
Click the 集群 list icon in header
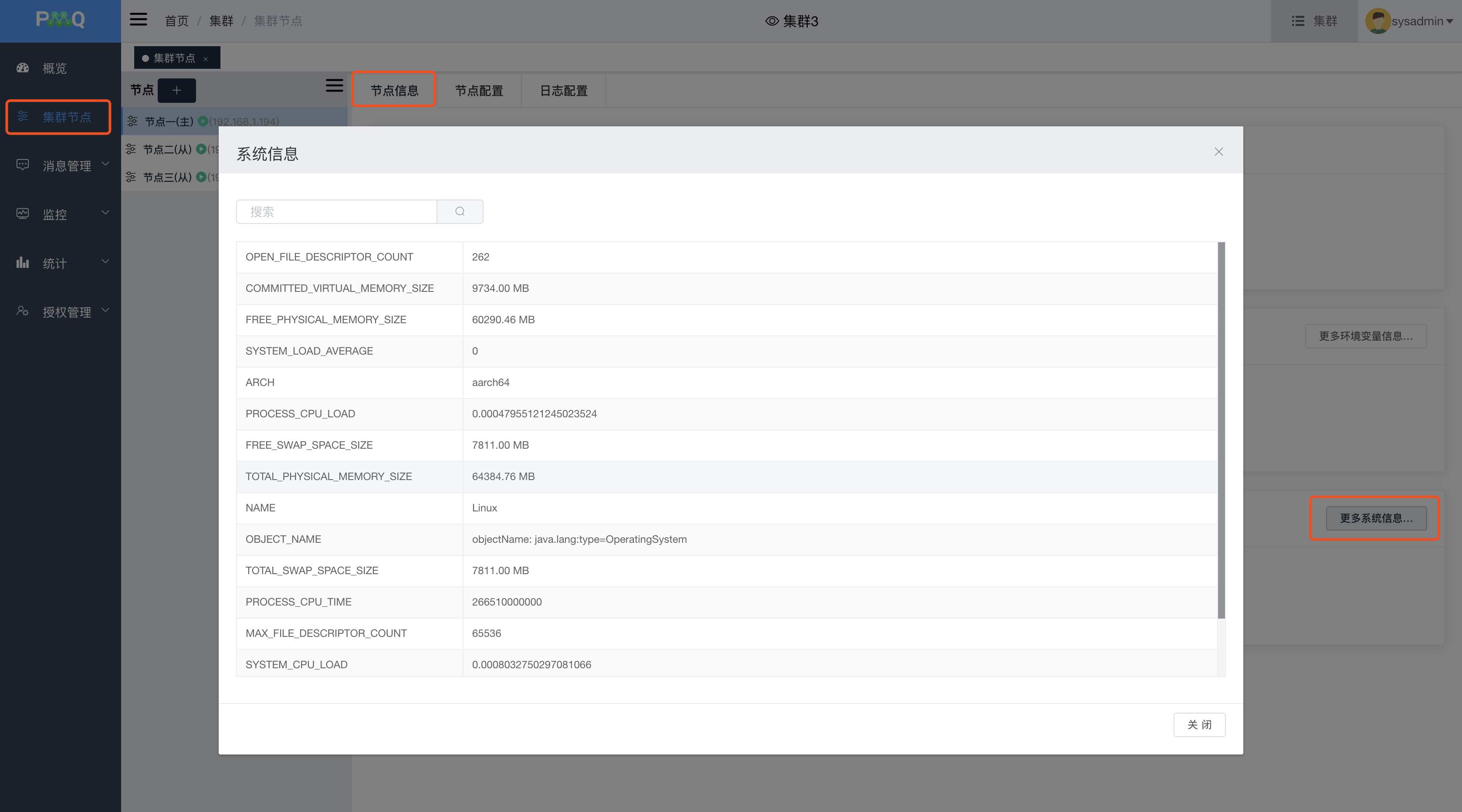pos(1297,21)
